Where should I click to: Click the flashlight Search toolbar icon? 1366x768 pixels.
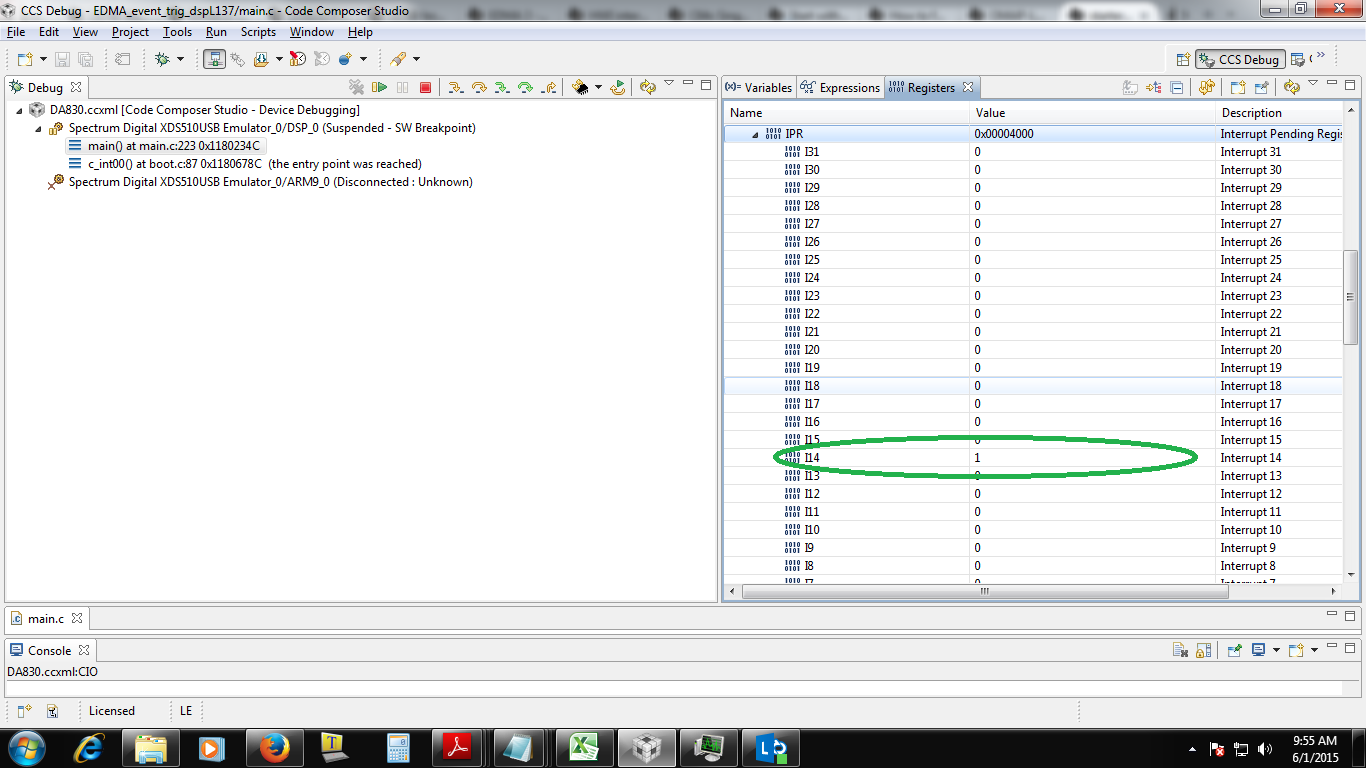click(398, 59)
